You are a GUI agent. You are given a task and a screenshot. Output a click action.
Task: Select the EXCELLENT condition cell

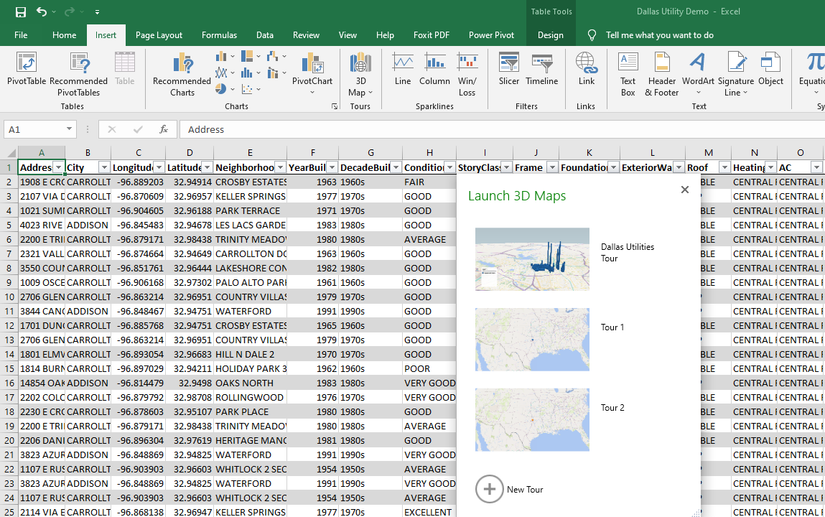[x=429, y=512]
